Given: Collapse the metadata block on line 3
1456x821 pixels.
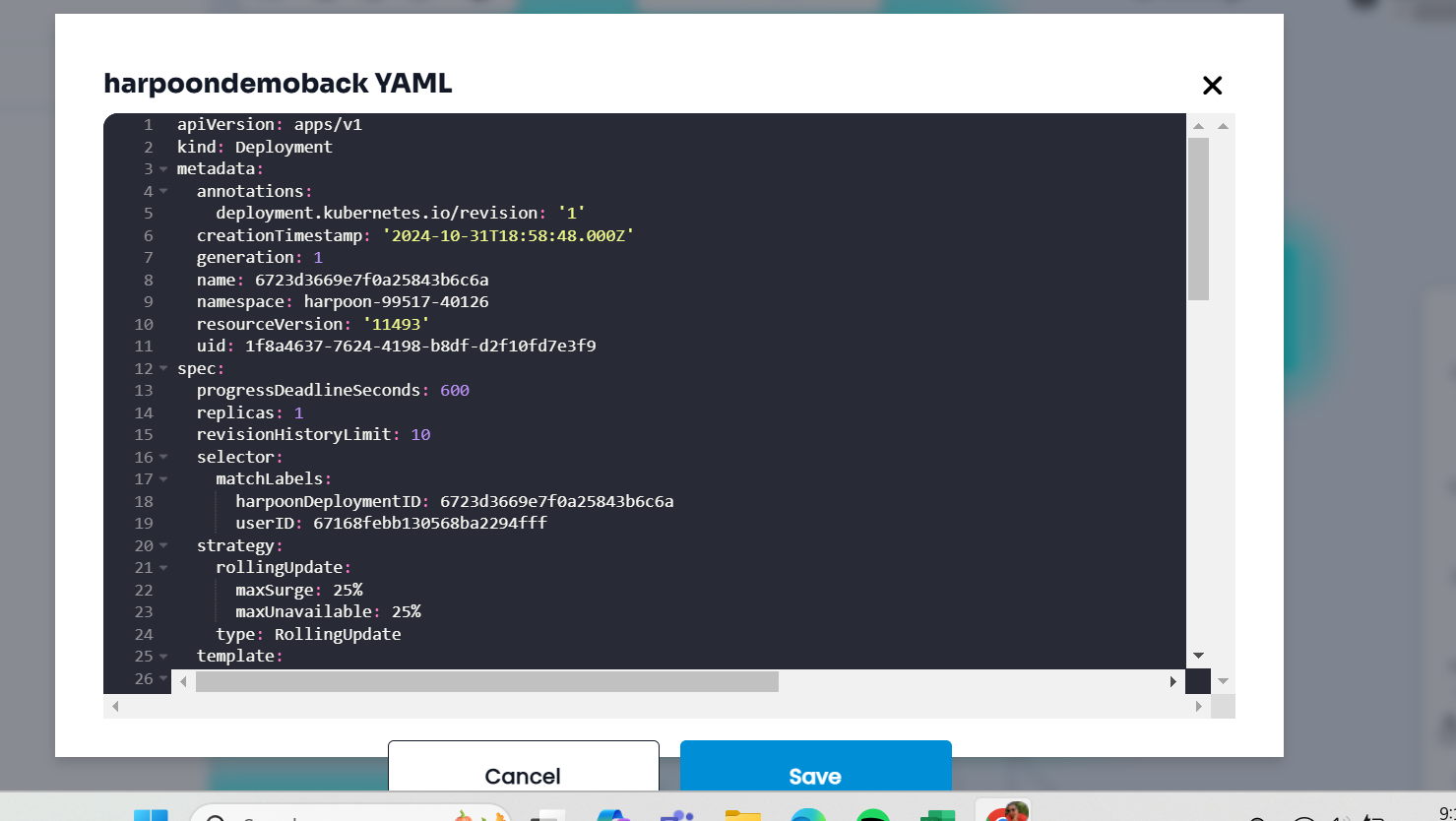Looking at the screenshot, I should click(x=163, y=169).
